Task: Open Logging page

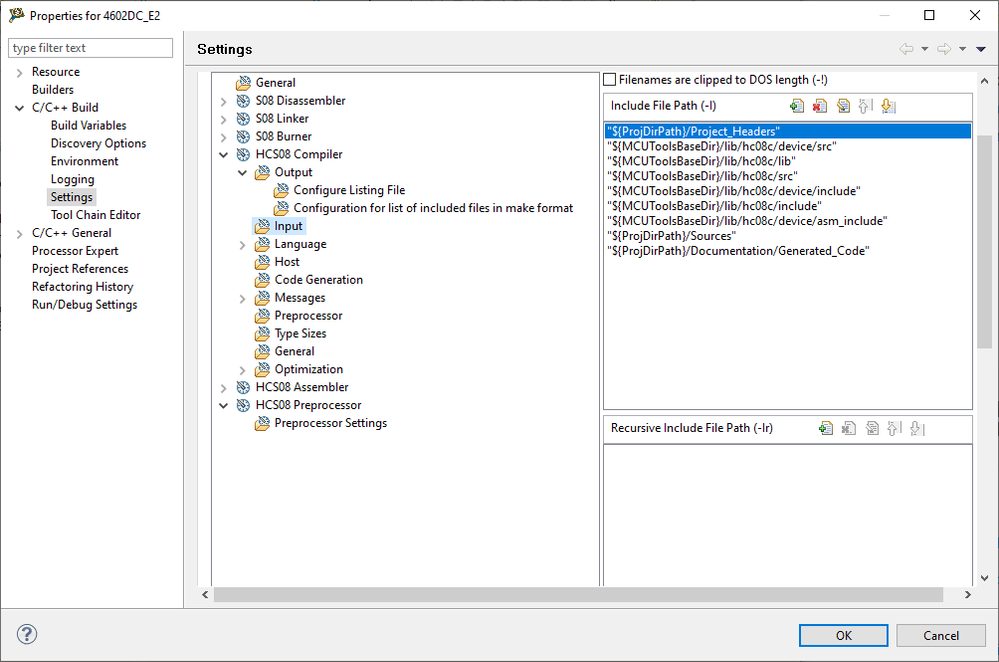Action: coord(72,179)
